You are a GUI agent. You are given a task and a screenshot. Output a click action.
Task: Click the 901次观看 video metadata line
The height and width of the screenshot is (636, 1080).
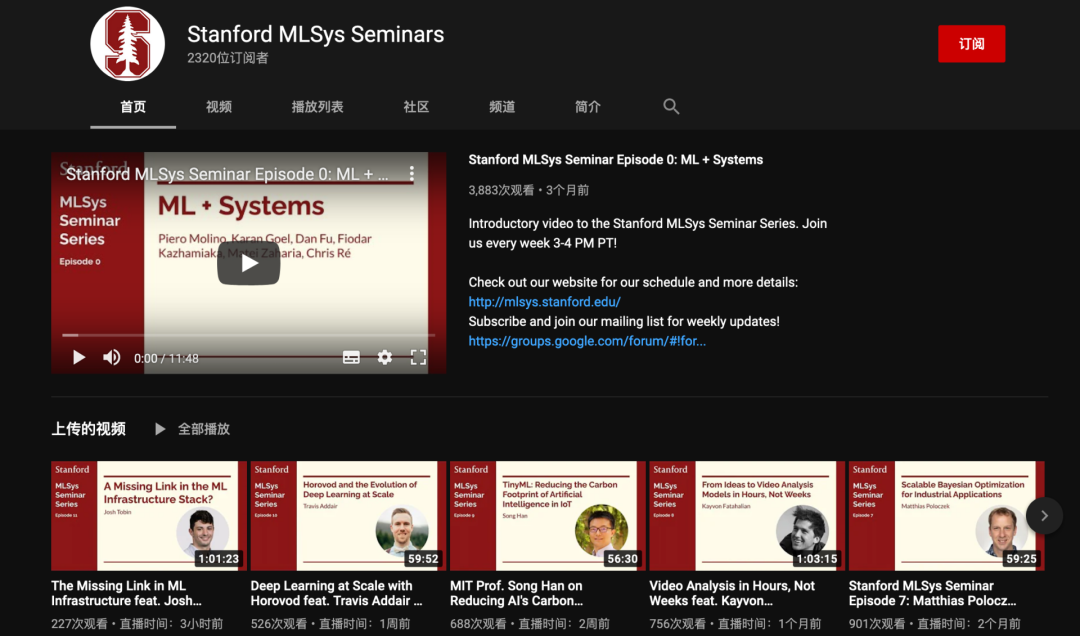click(x=935, y=624)
